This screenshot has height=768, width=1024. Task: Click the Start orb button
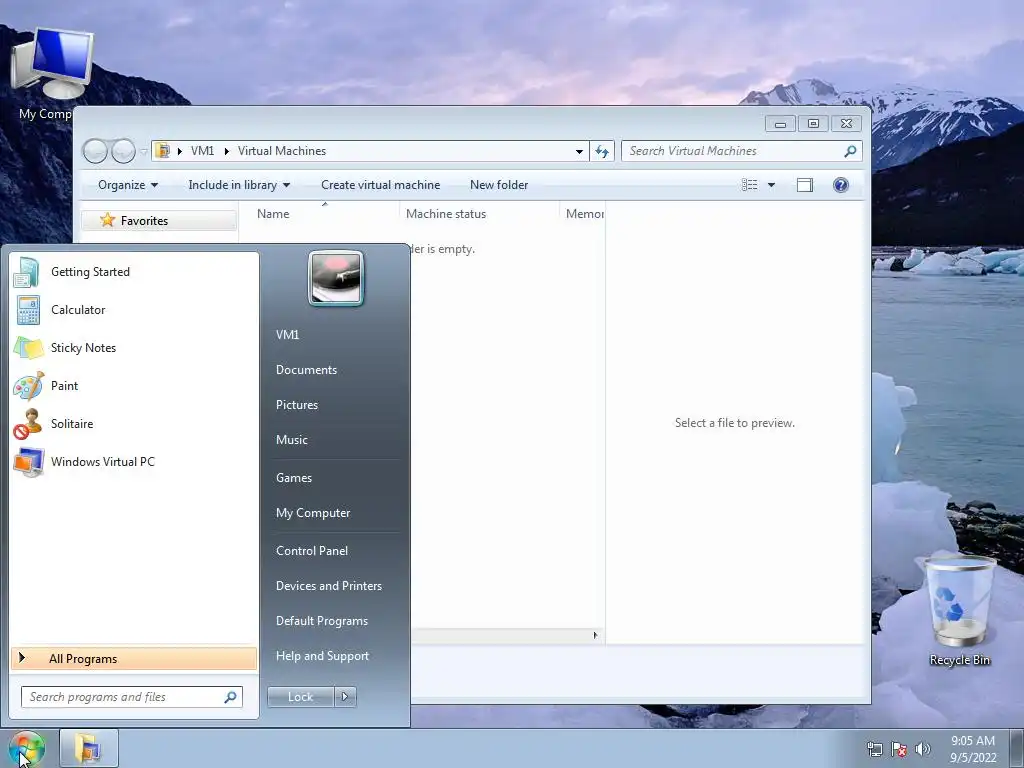[x=27, y=748]
